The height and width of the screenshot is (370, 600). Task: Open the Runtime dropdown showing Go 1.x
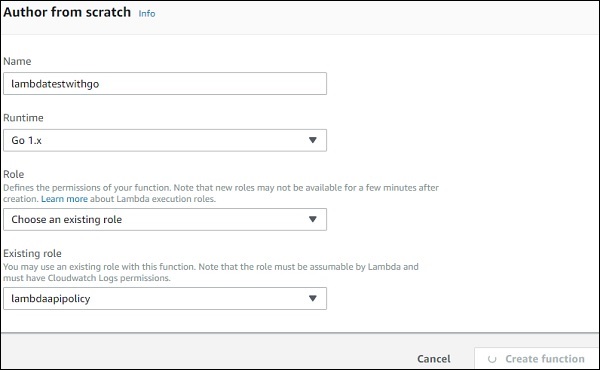tap(165, 140)
